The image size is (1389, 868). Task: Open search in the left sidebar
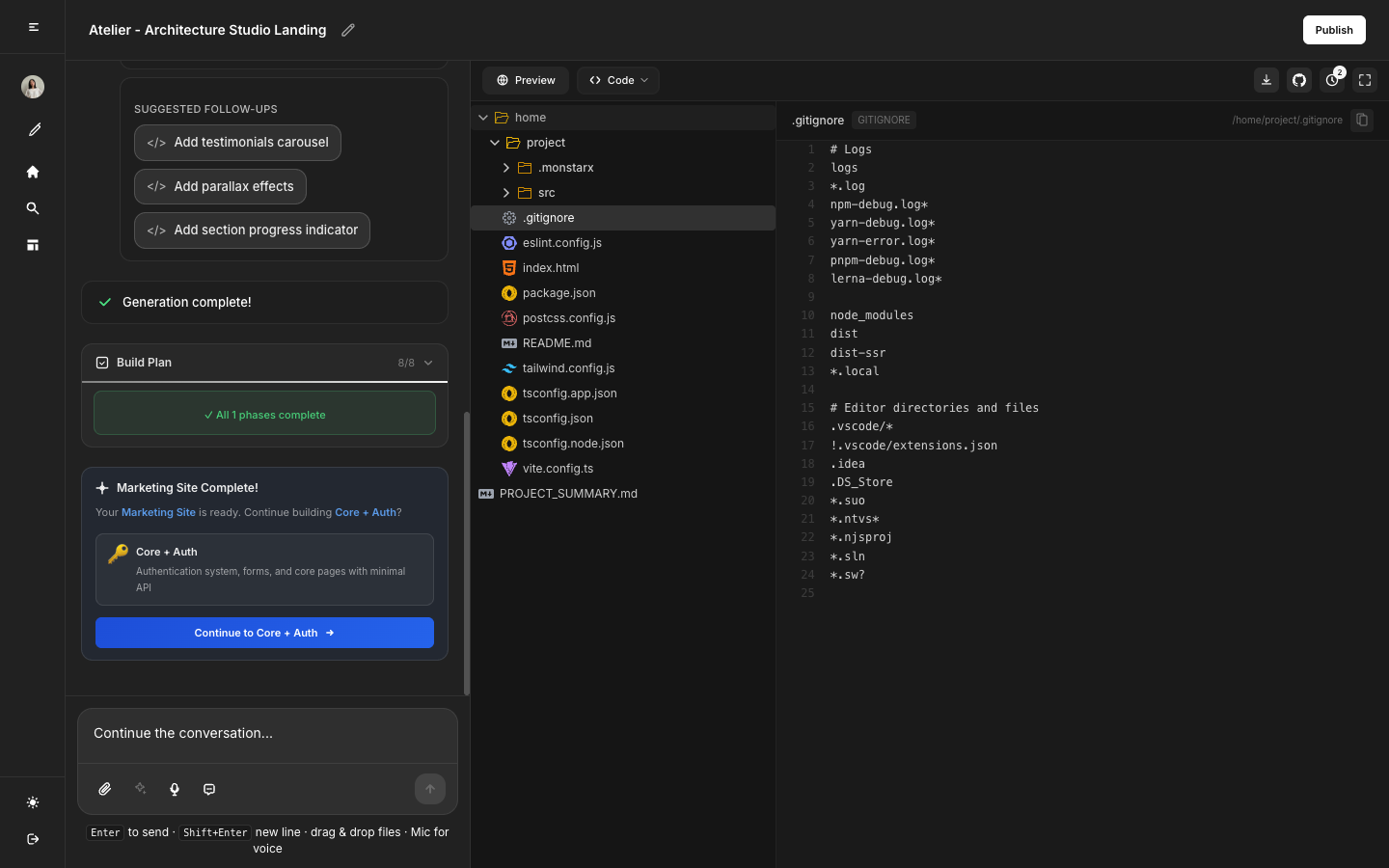click(32, 208)
